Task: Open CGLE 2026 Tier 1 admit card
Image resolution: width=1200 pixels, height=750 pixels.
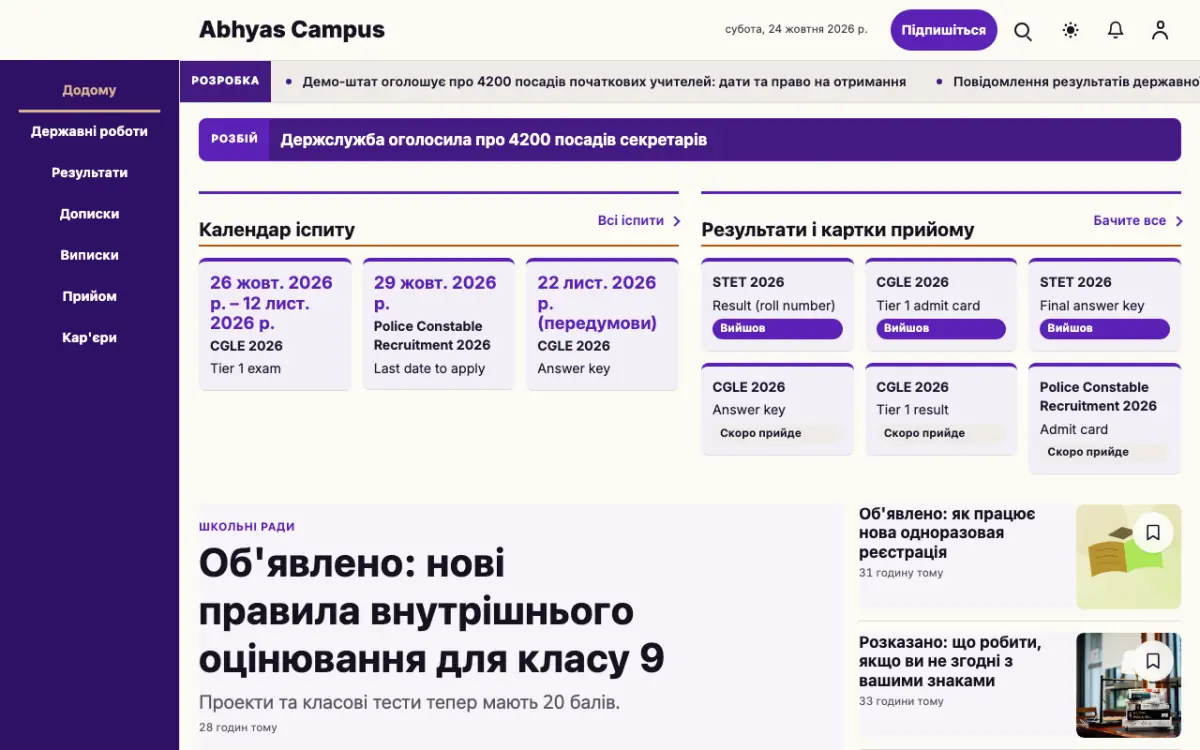Action: 941,304
